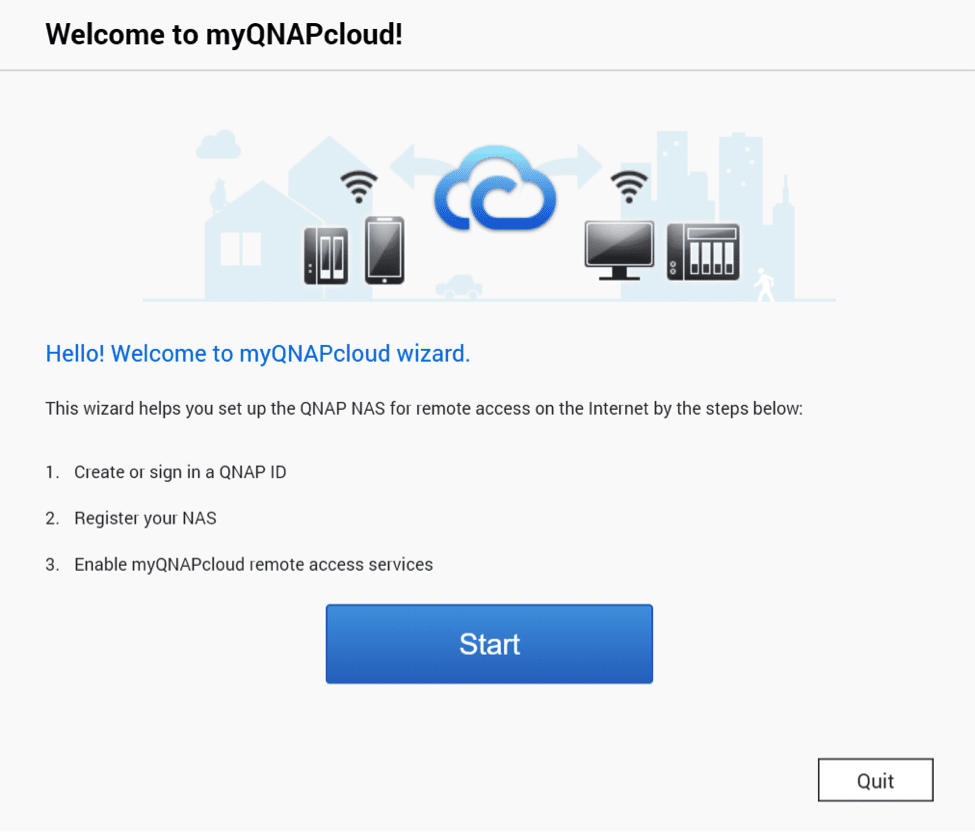
Task: Click step 'Create or sign in a QNAP ID'
Action: coord(180,472)
